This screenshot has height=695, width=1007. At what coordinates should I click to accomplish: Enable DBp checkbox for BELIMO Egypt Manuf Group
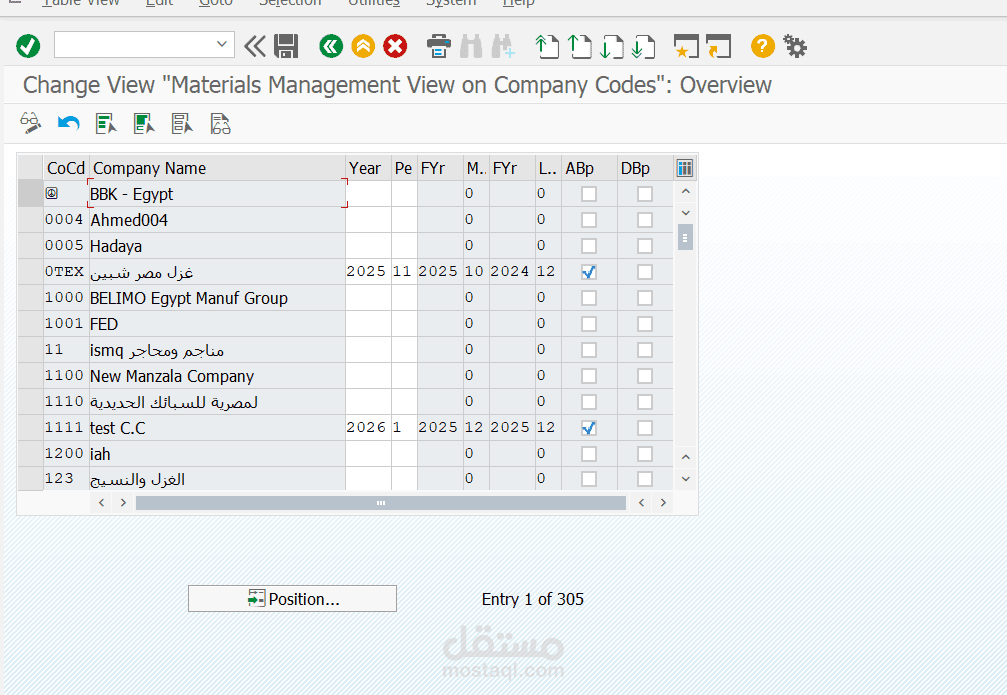click(644, 297)
